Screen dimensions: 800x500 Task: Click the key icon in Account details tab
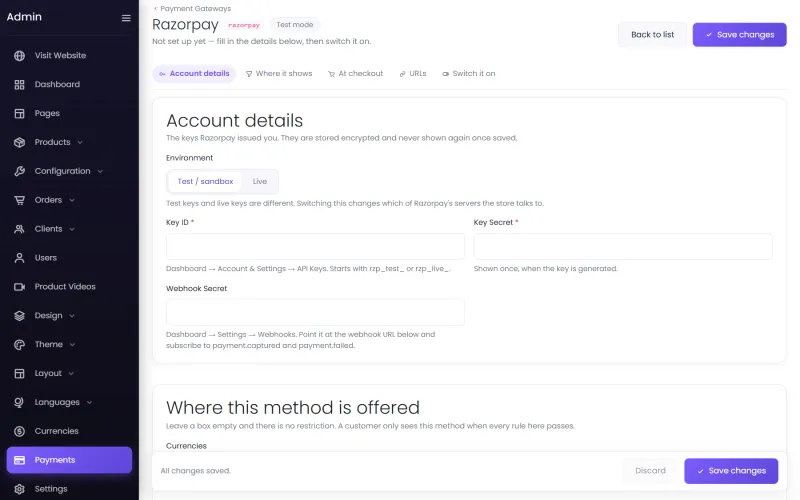tap(162, 74)
